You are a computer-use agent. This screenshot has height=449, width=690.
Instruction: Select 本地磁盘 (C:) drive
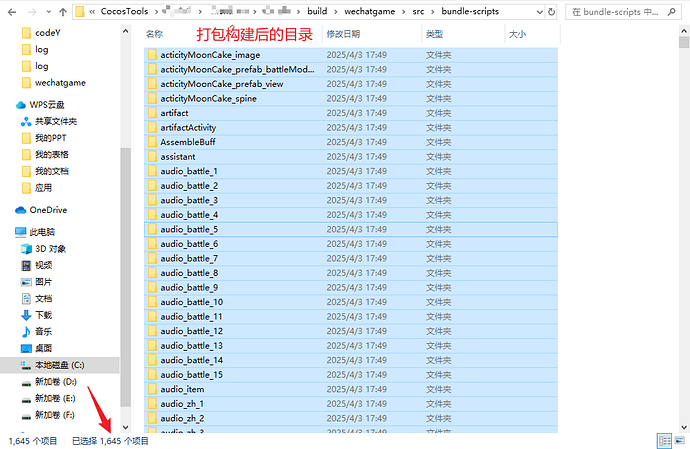tap(59, 365)
